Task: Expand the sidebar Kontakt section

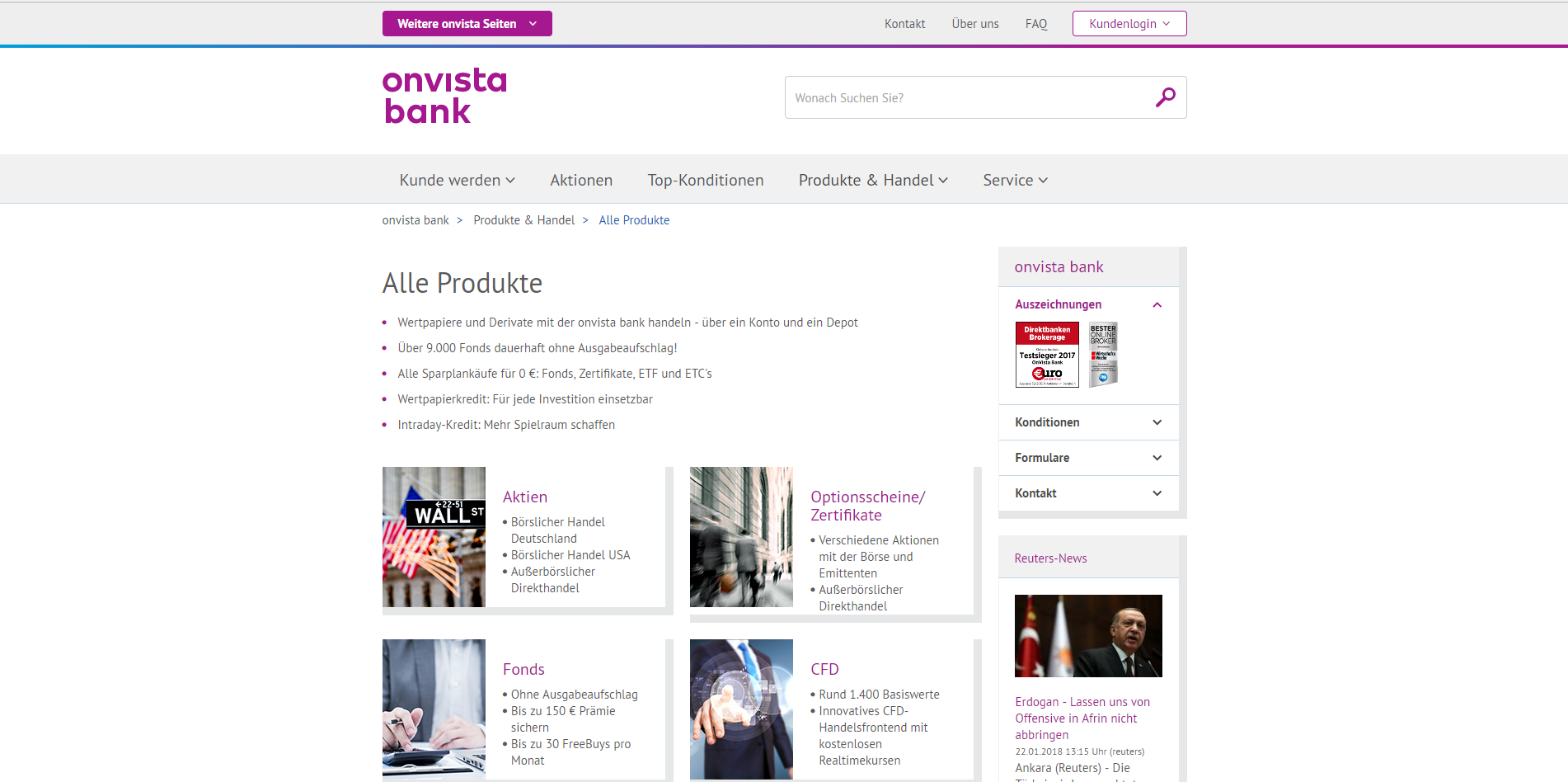Action: (1088, 493)
